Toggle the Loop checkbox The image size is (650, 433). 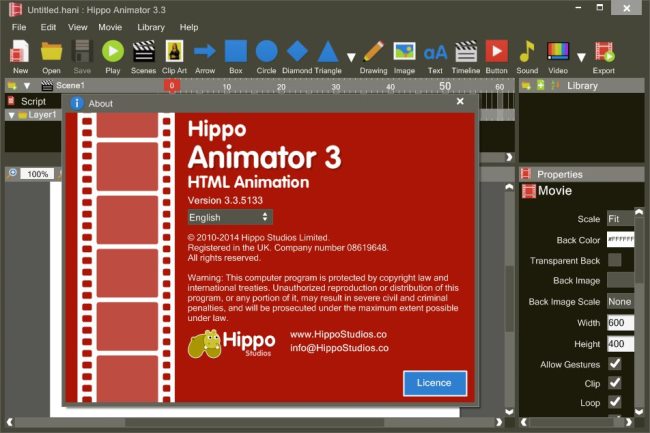(615, 402)
